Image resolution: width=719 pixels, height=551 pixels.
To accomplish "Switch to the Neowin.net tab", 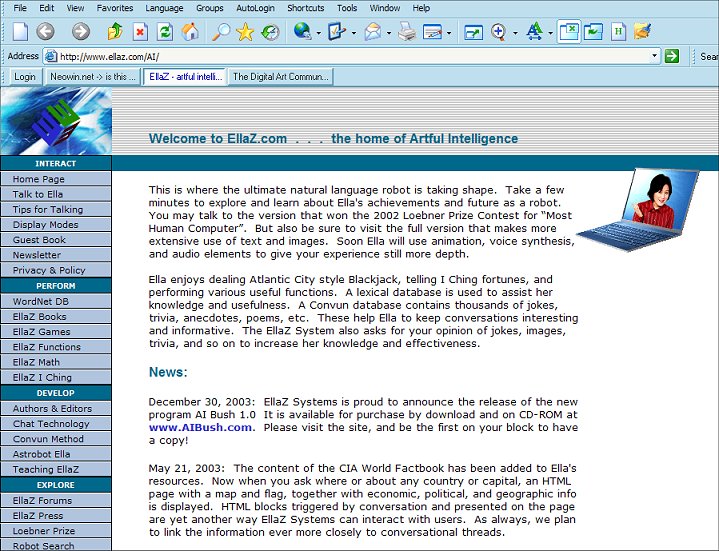I will pos(93,77).
